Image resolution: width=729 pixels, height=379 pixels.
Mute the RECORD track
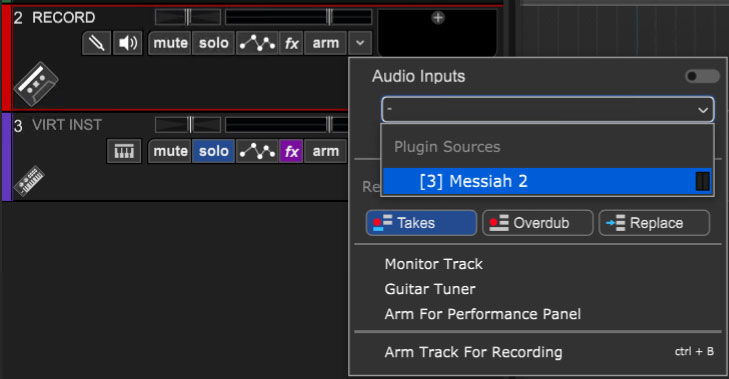[x=170, y=43]
